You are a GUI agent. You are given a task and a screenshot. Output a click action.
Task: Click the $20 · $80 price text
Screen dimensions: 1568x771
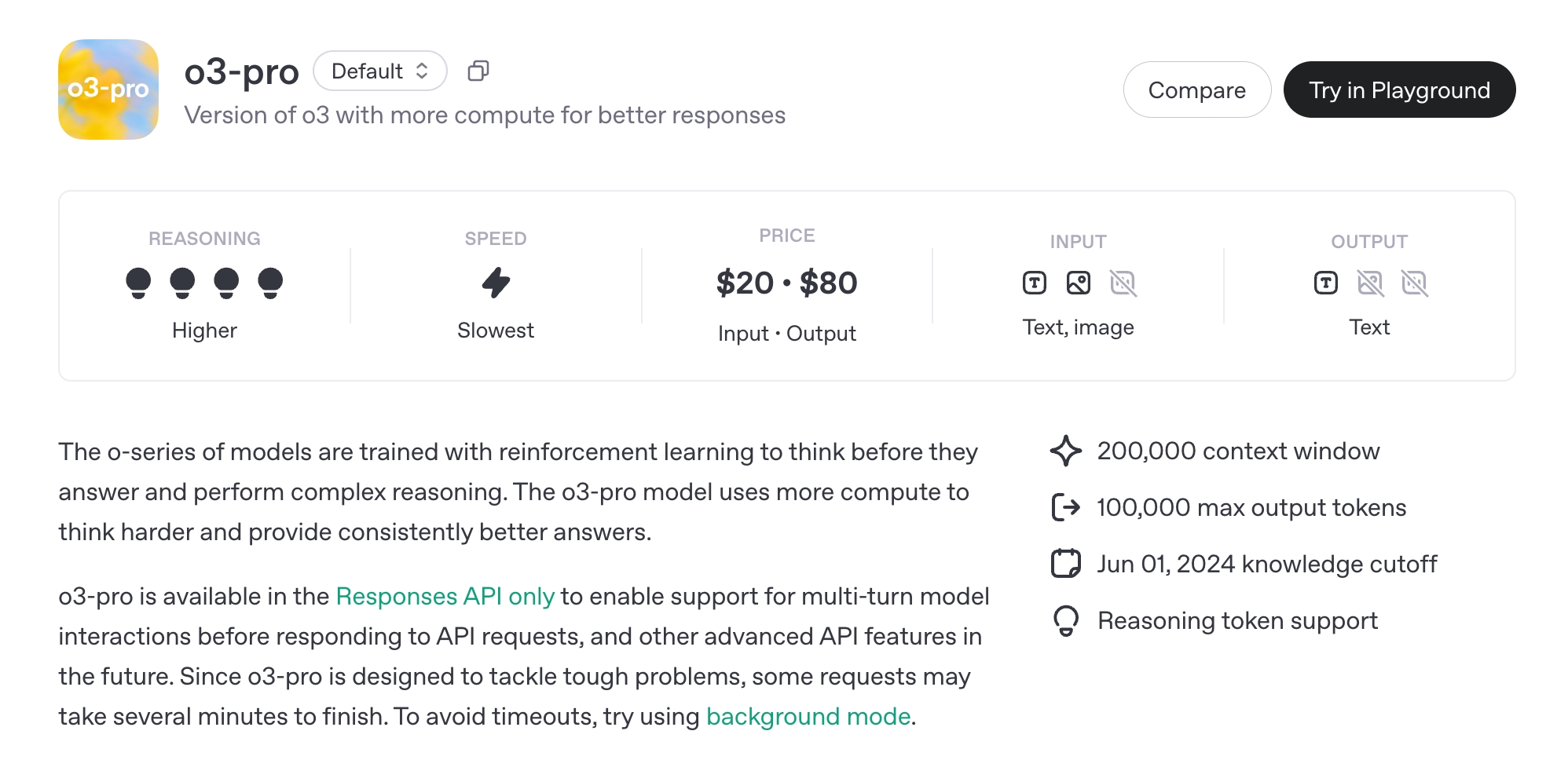pyautogui.click(x=786, y=283)
